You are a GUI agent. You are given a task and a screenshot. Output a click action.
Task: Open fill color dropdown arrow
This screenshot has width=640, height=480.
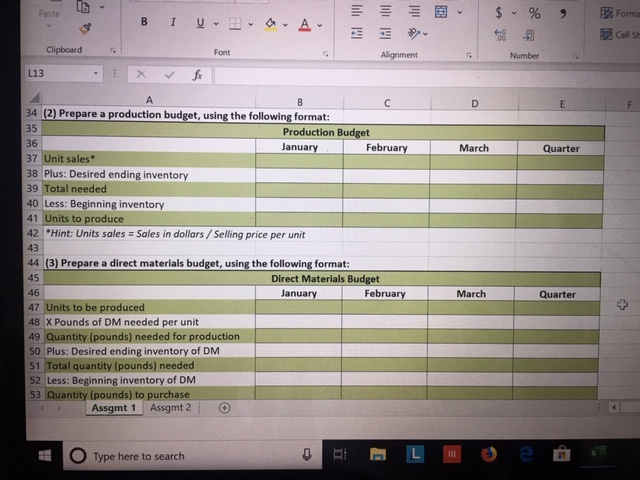[x=285, y=25]
